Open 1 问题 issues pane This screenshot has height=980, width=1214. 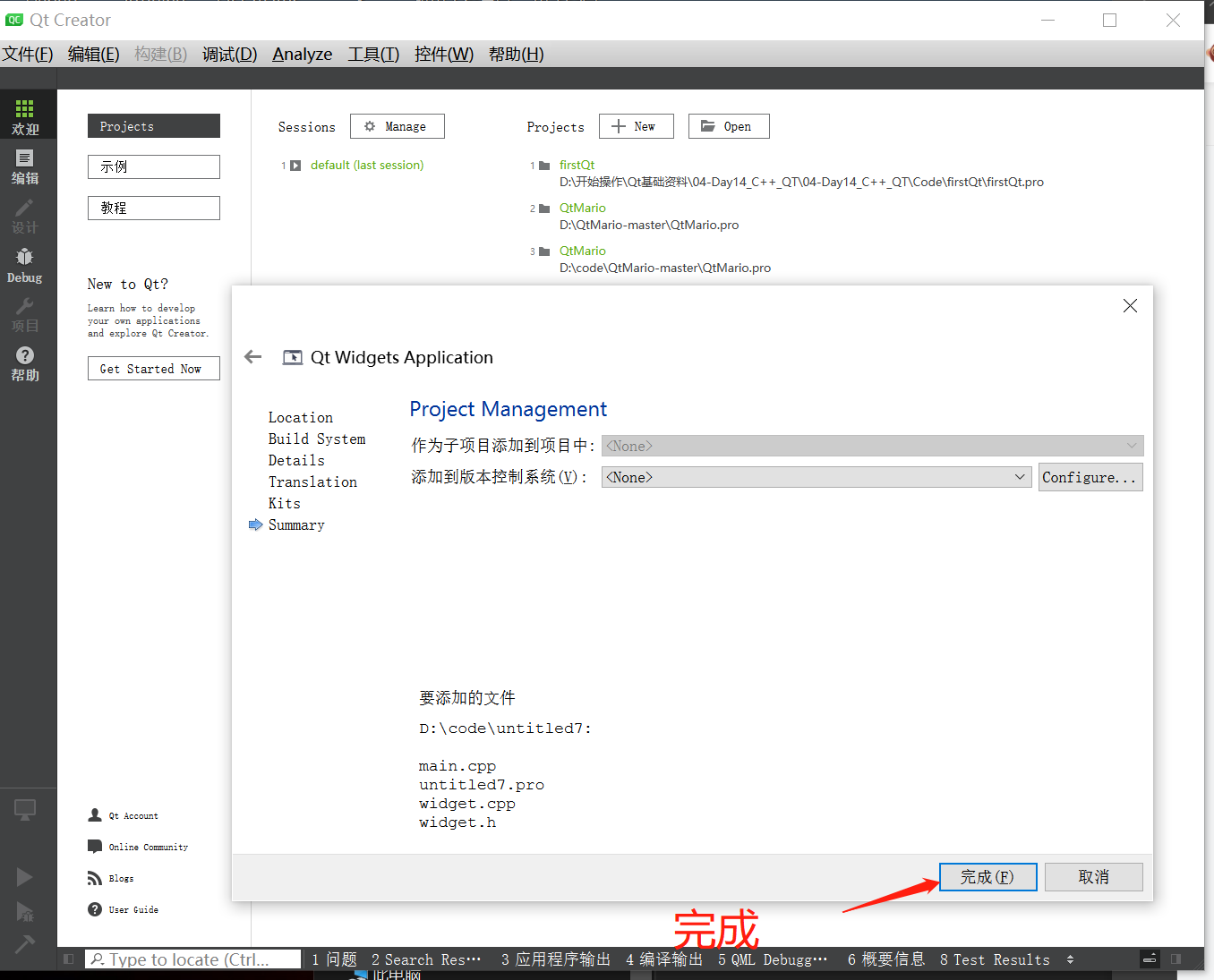[334, 959]
